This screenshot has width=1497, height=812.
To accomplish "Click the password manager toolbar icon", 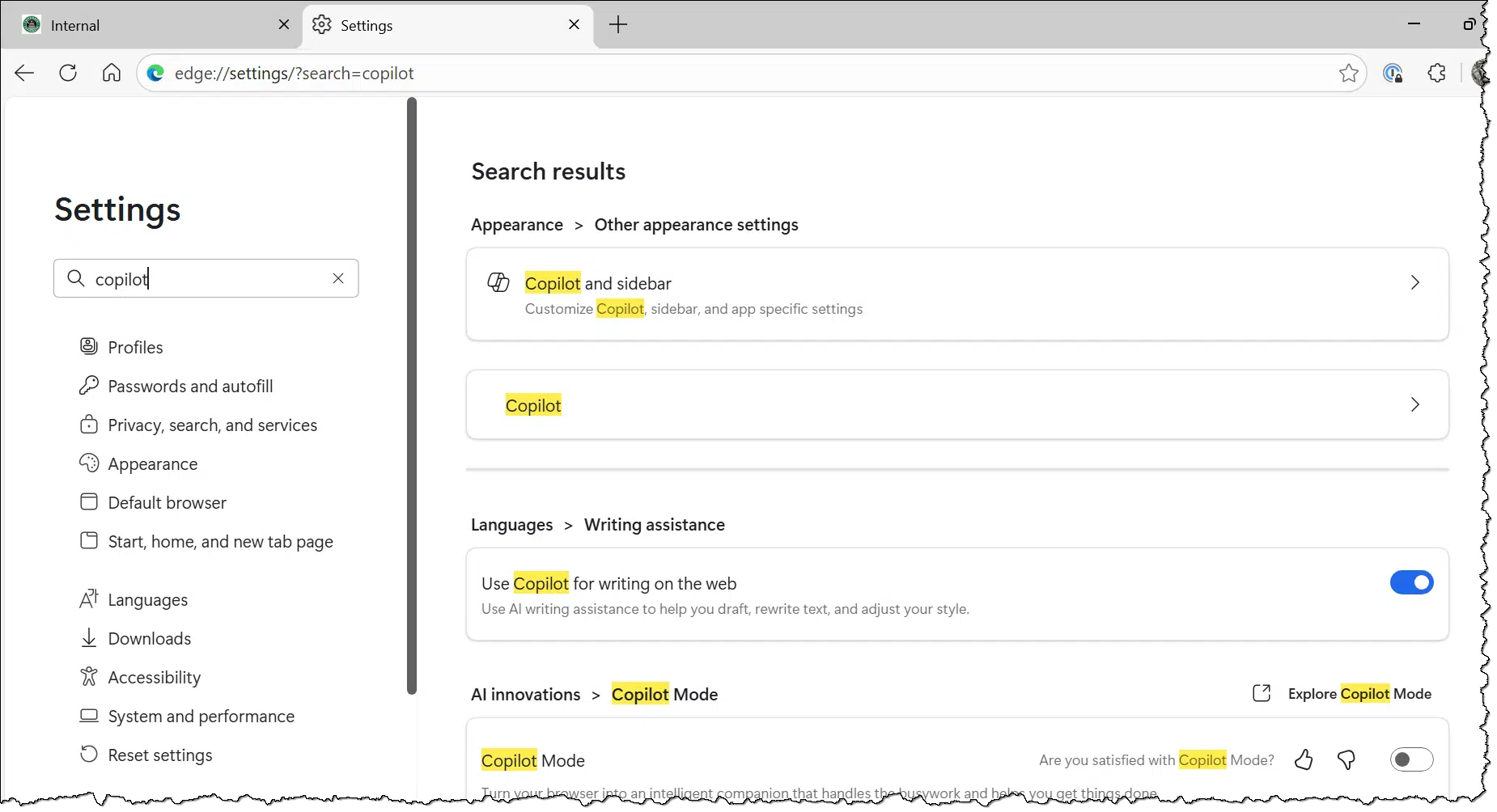I will pos(1393,74).
